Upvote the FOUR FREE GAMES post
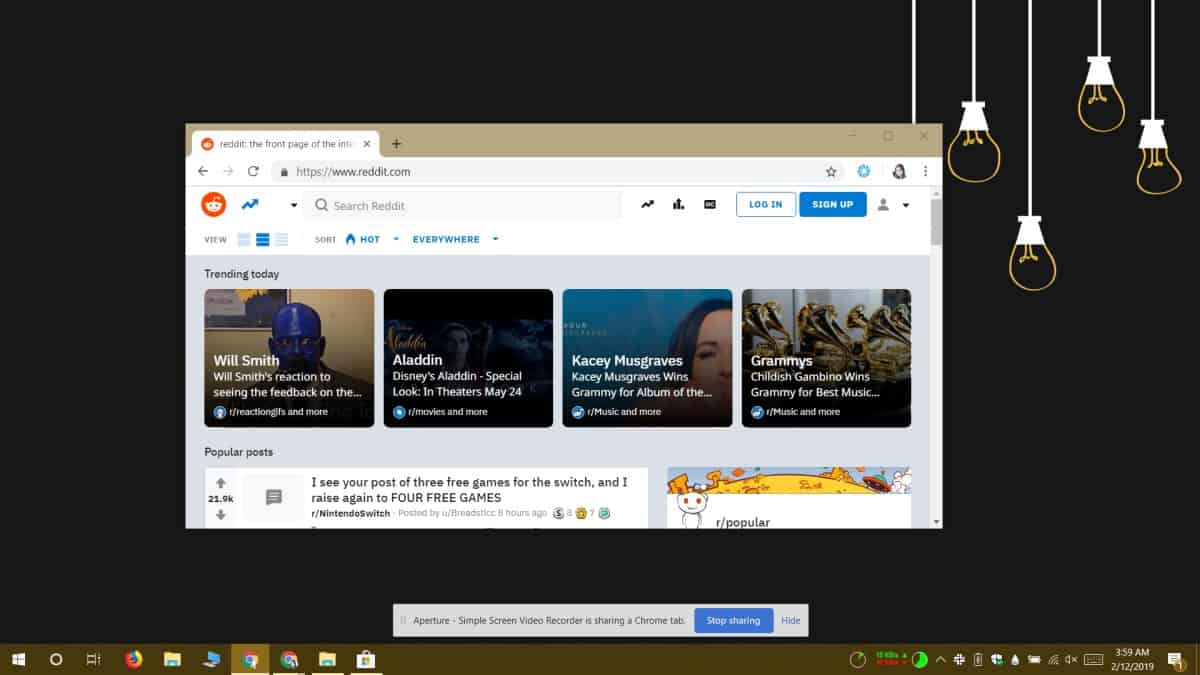The height and width of the screenshot is (675, 1200). tap(221, 483)
